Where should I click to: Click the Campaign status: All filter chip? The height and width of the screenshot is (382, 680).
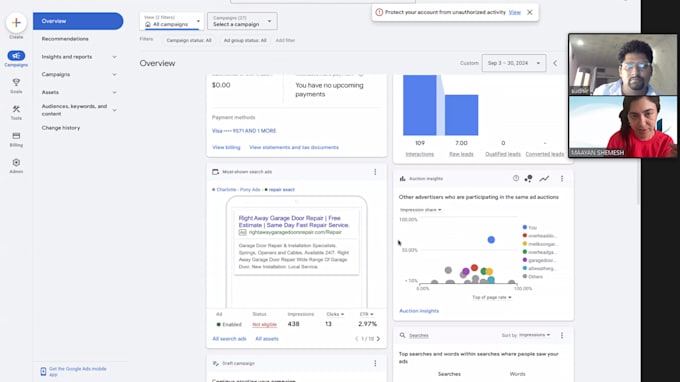tap(189, 40)
